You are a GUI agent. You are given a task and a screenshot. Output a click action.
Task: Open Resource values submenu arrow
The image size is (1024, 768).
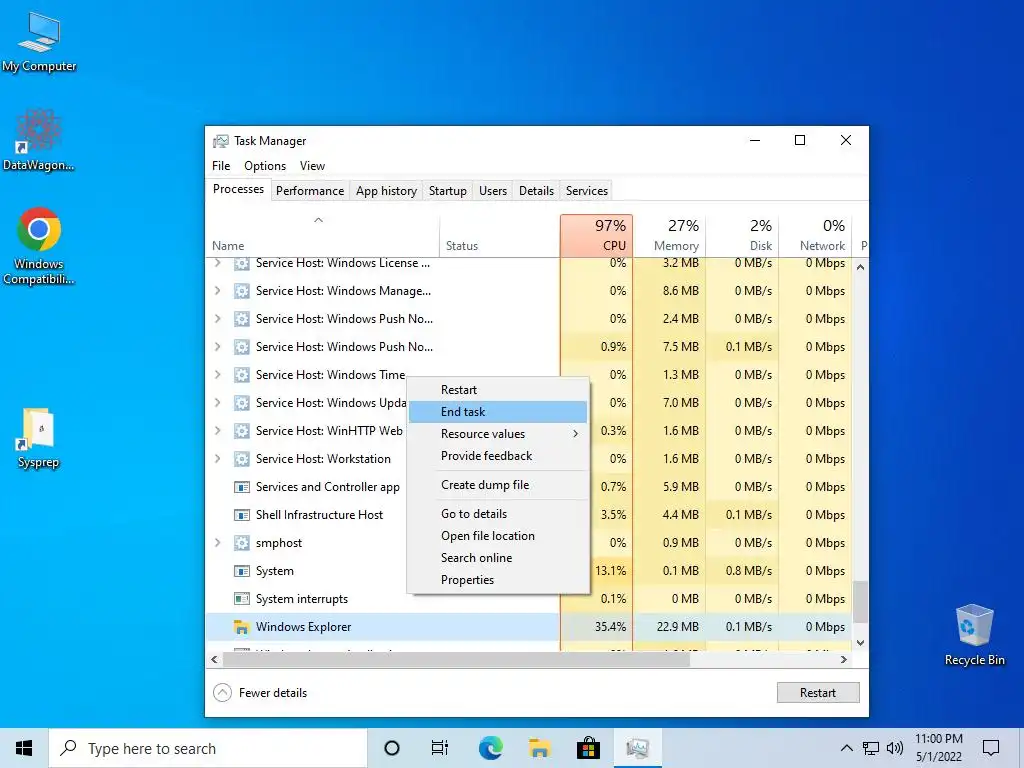(x=575, y=434)
